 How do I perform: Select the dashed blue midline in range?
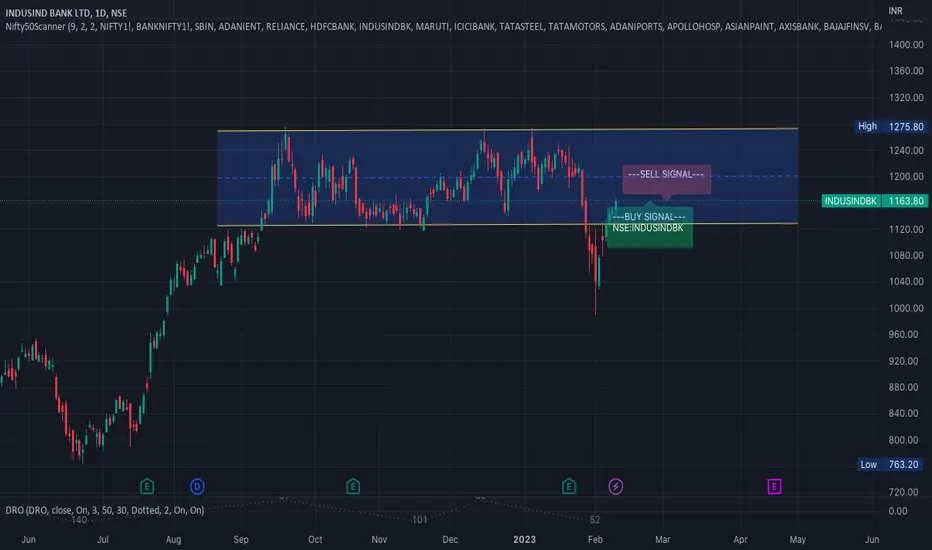click(x=507, y=177)
